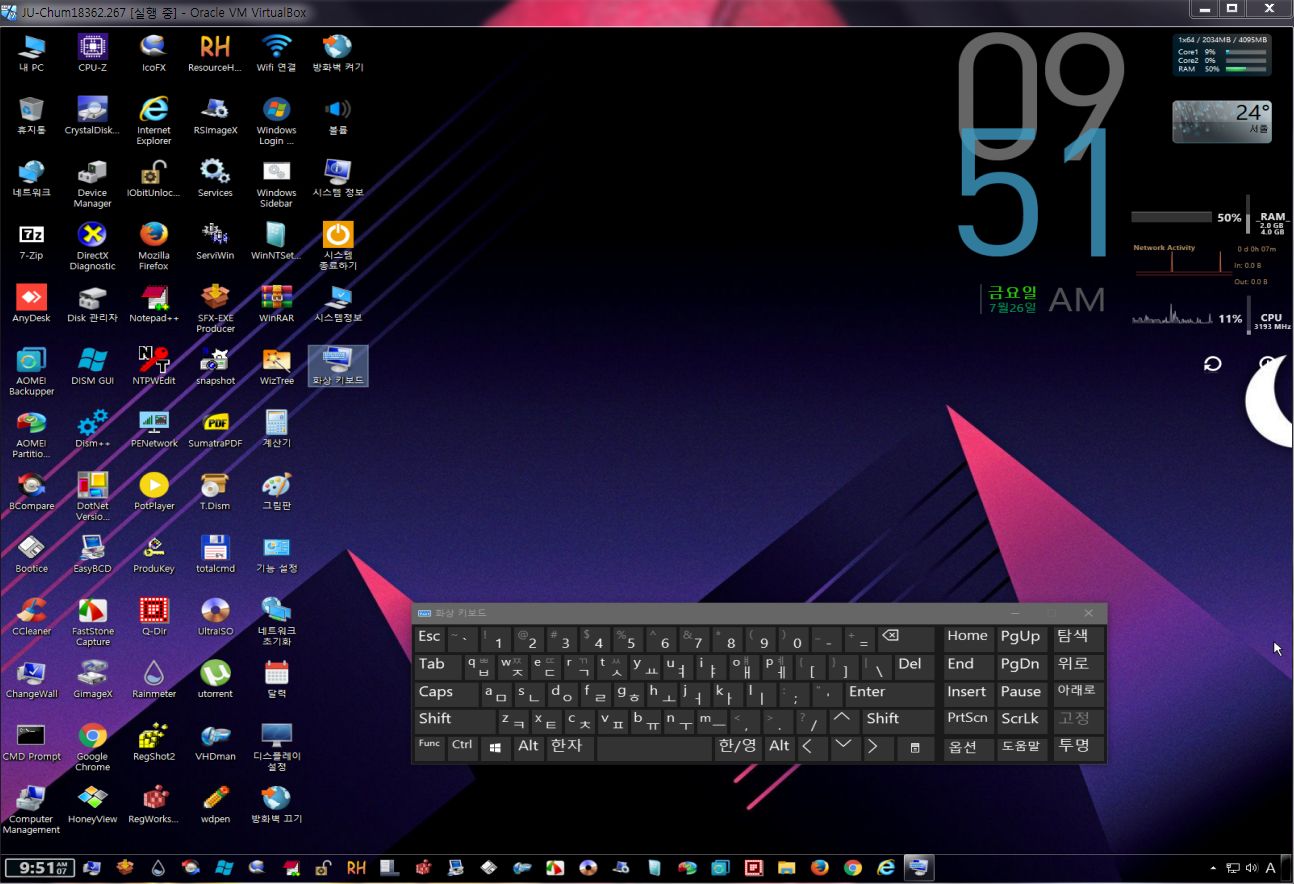Click the taskbar clock showing 9:51
The image size is (1294, 884).
[x=38, y=868]
